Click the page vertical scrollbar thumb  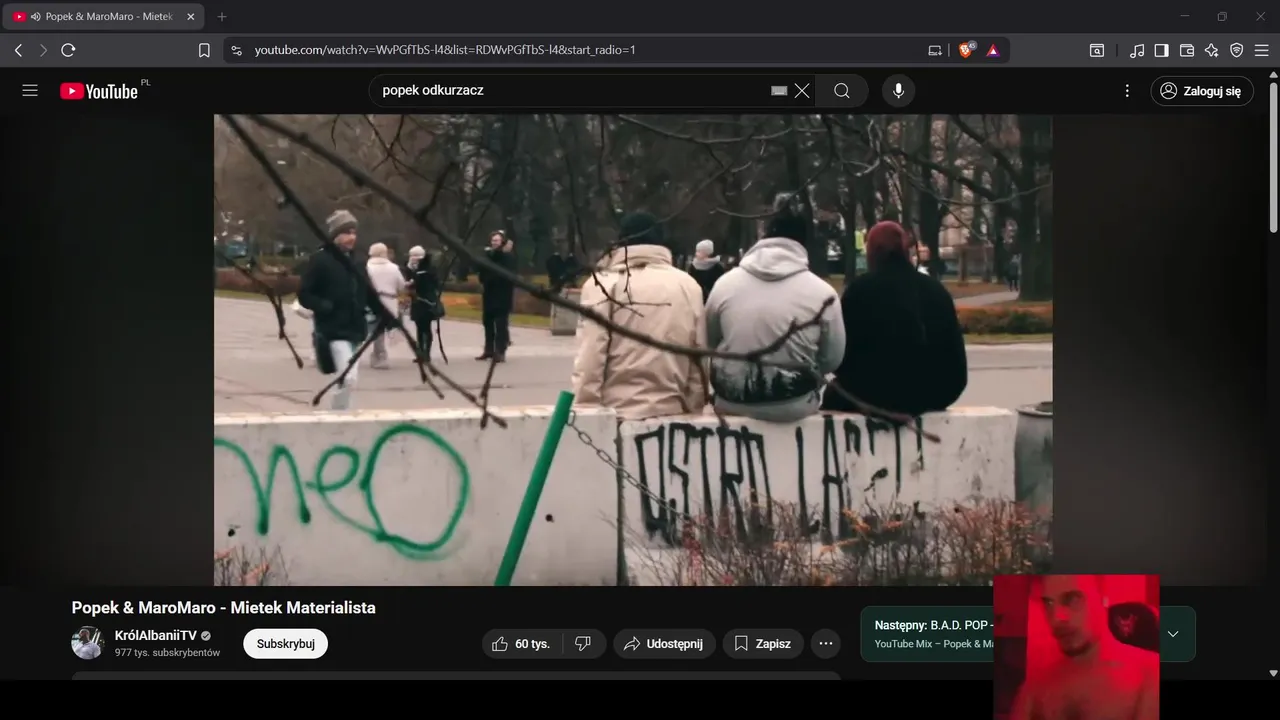pyautogui.click(x=1273, y=156)
